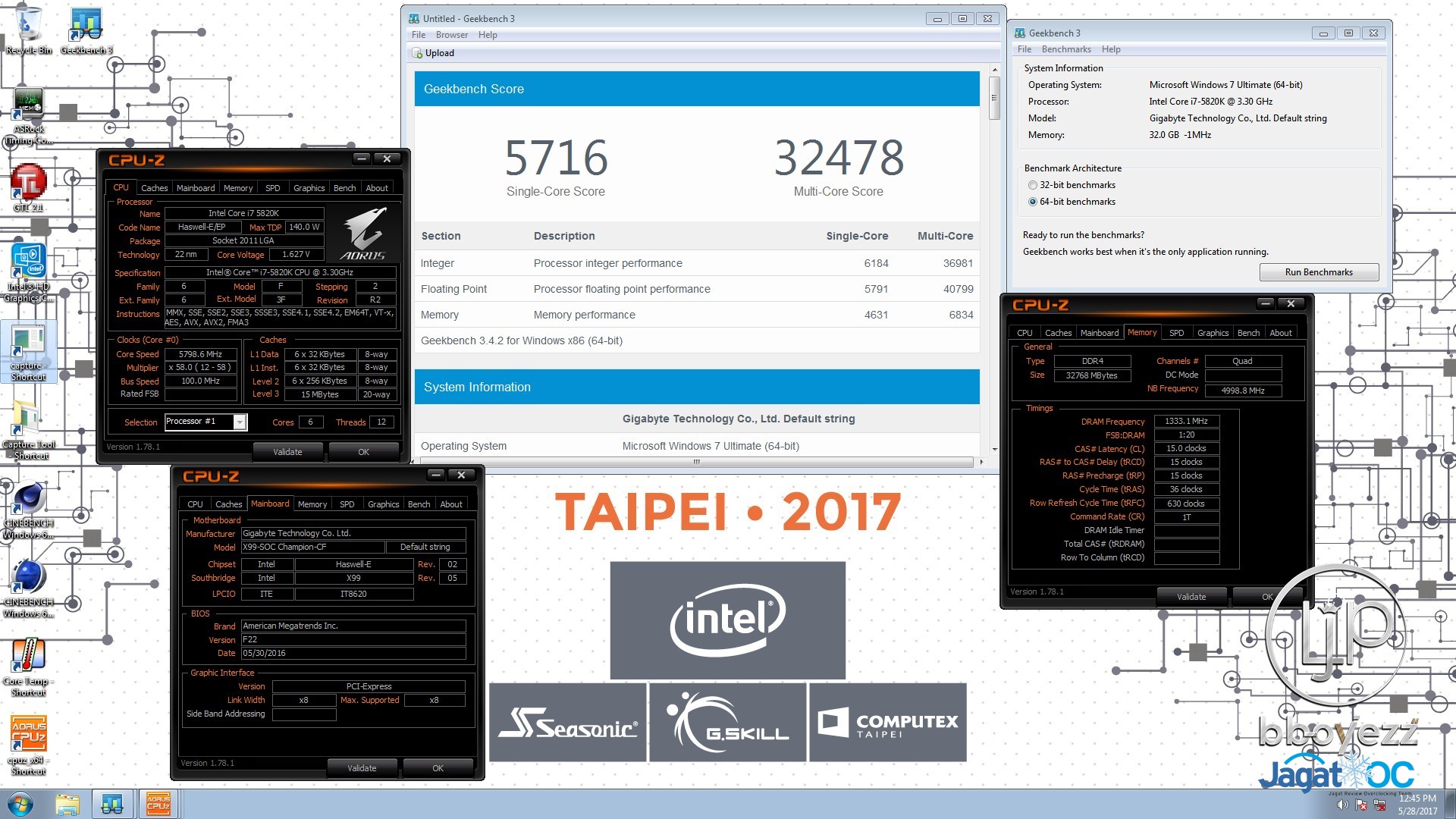Open the second CINEBENCH Windows desktop icon
1456x819 pixels.
pos(29,588)
